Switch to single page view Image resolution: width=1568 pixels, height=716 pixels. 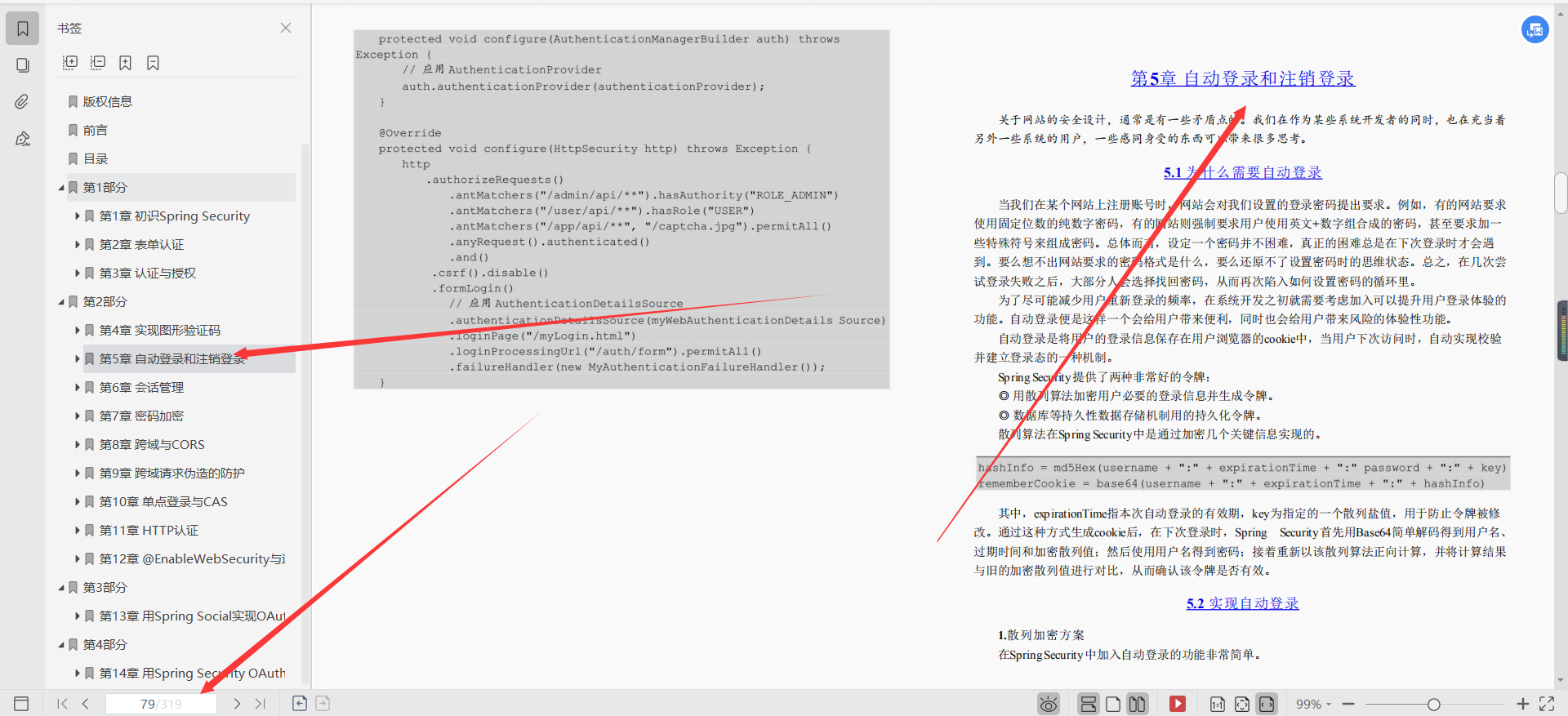tap(1113, 704)
